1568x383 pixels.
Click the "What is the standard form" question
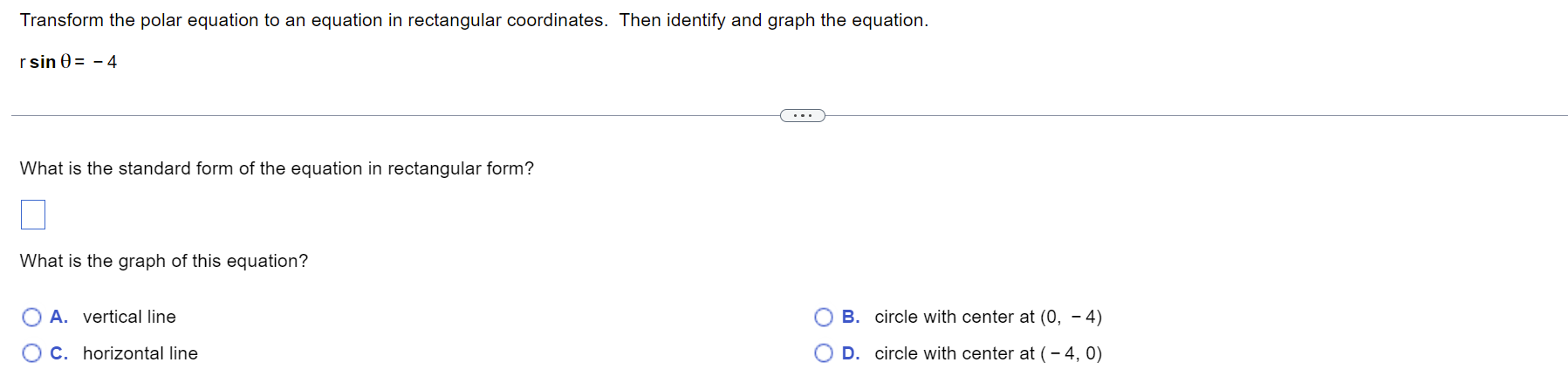click(x=277, y=168)
